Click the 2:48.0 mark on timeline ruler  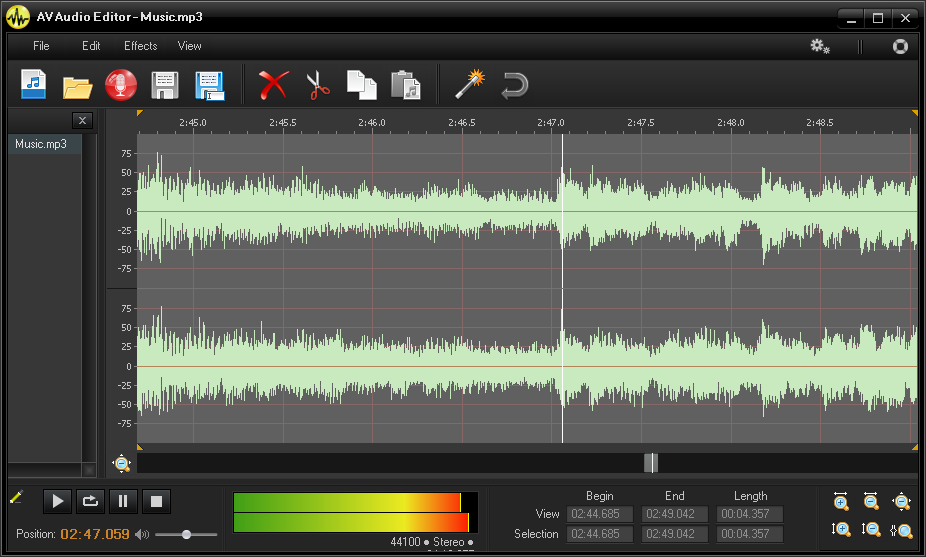(x=731, y=123)
